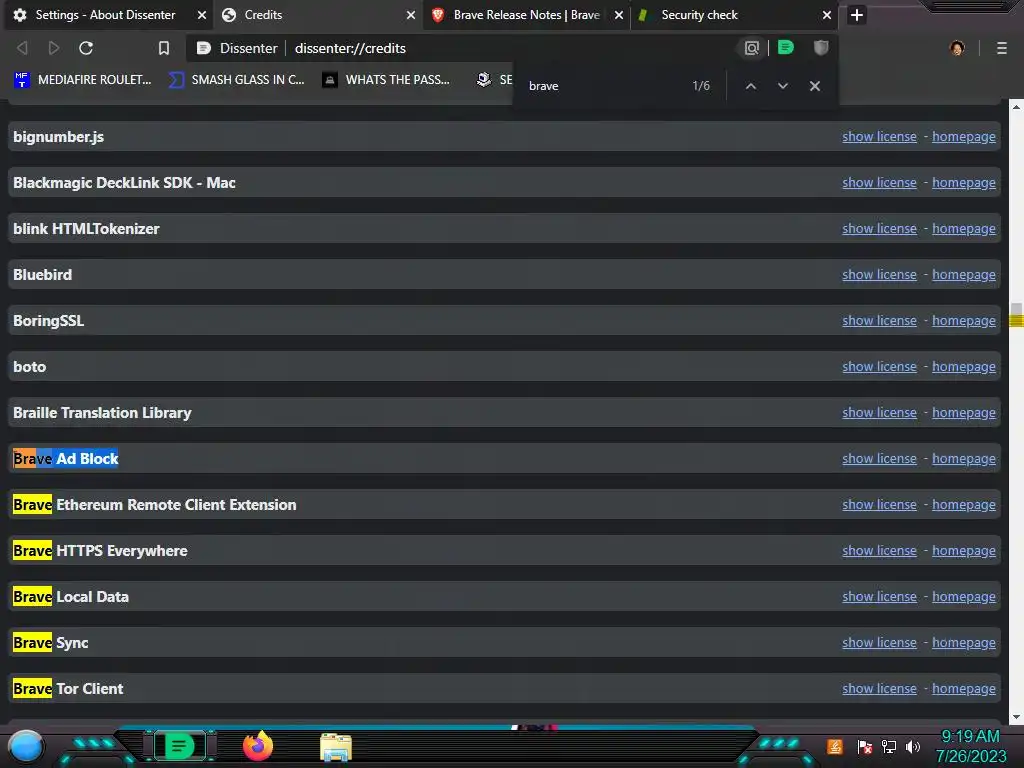1024x768 pixels.
Task: Close the find bar
Action: 814,86
